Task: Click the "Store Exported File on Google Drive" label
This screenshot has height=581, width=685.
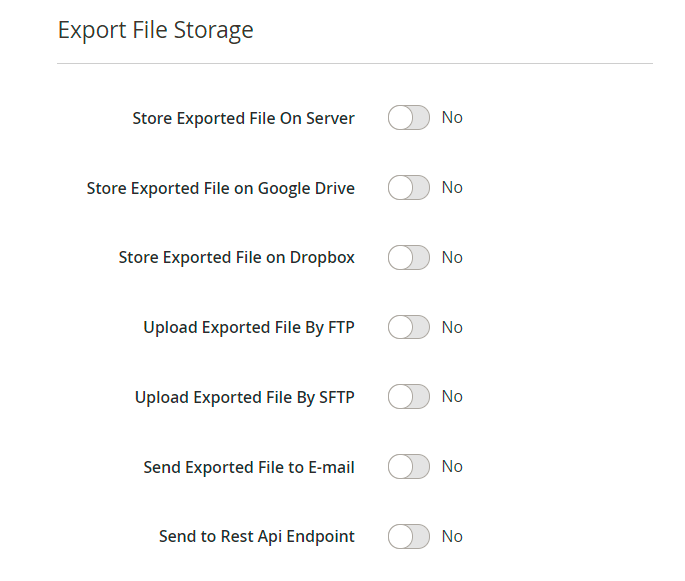Action: [x=220, y=188]
